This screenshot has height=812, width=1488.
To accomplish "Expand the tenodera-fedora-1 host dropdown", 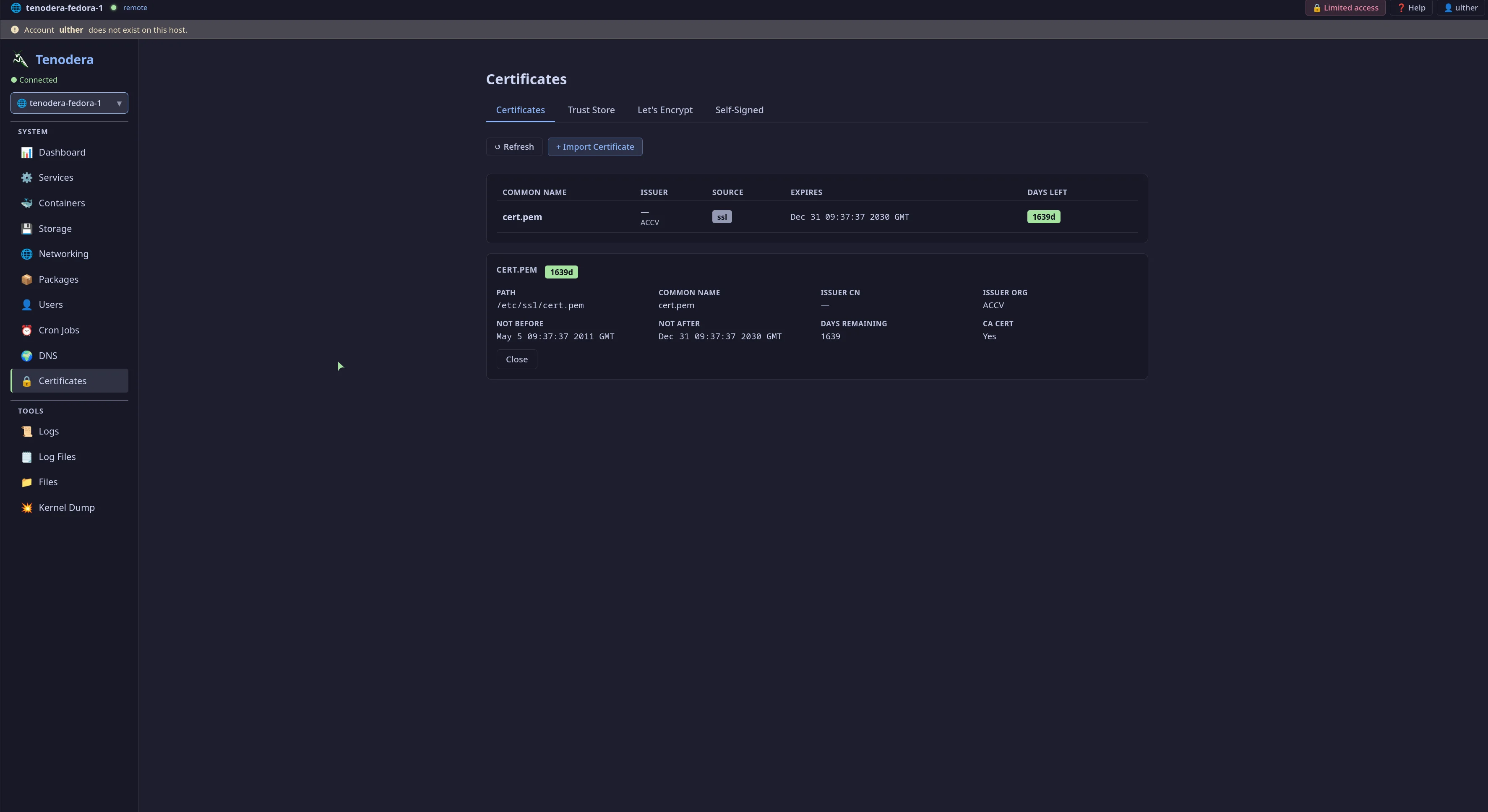I will tap(69, 103).
